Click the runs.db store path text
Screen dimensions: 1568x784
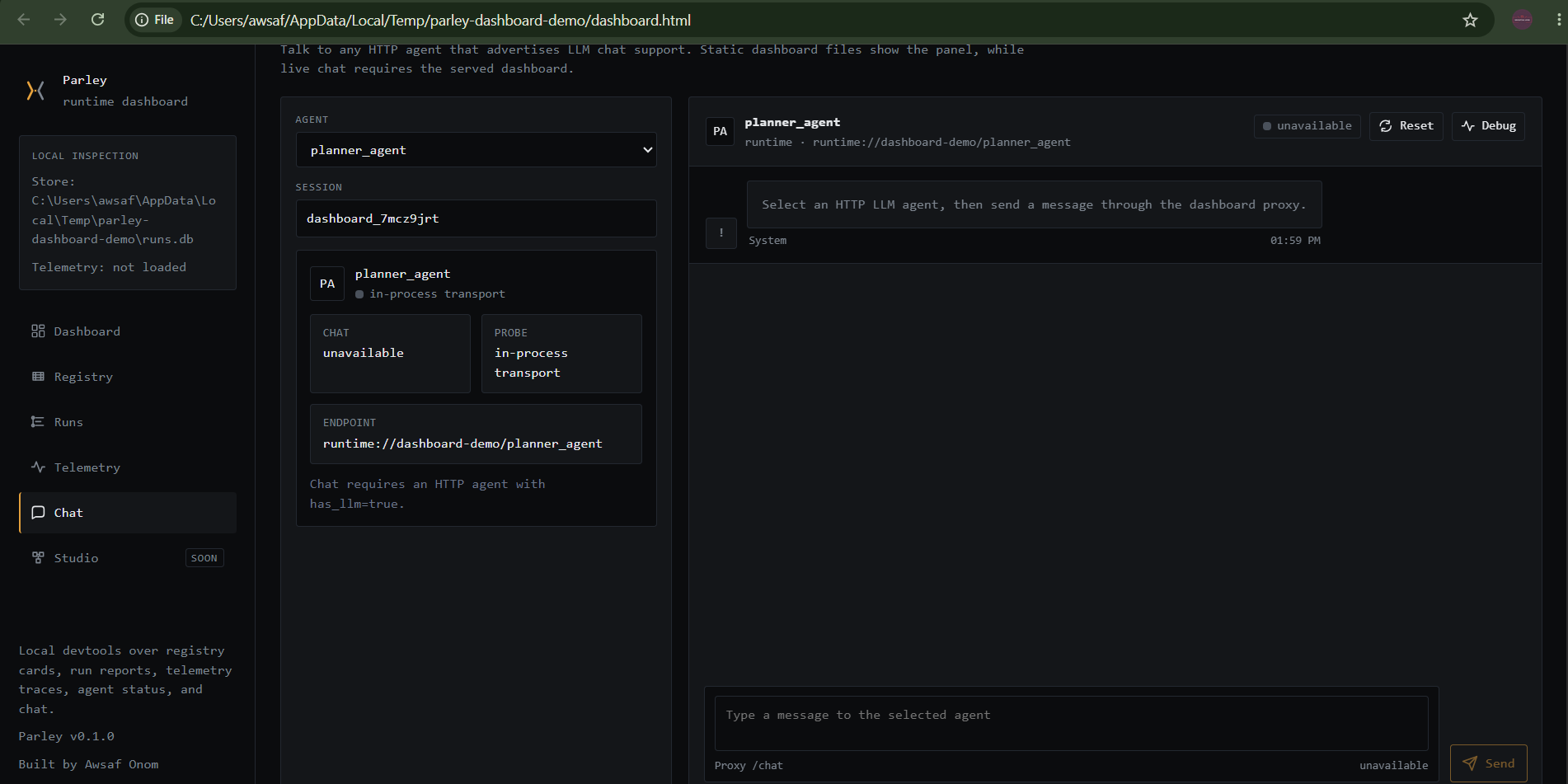pos(124,210)
